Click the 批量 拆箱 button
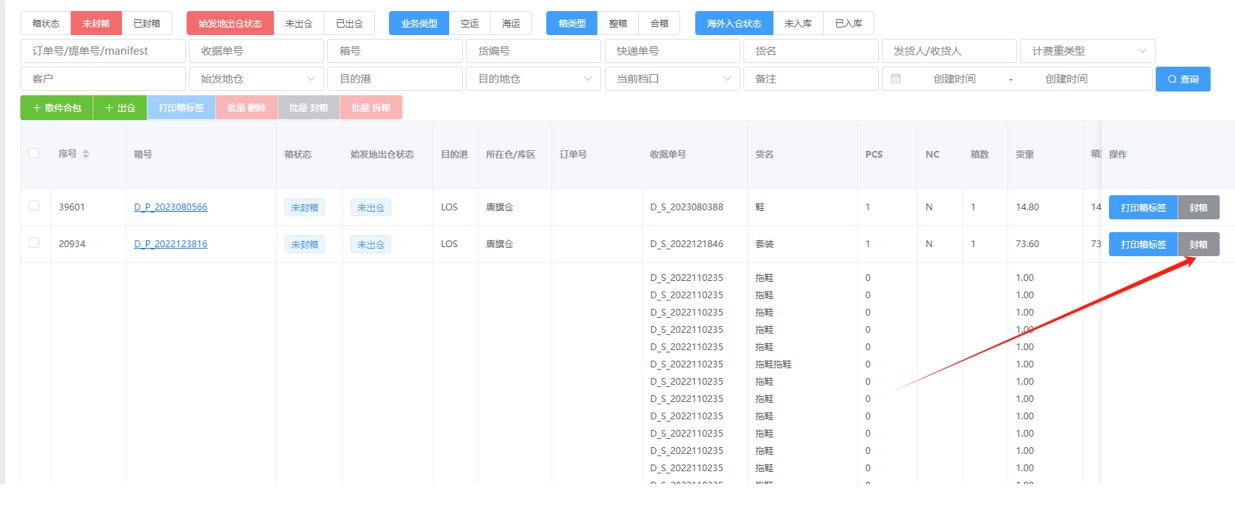1235x509 pixels. pyautogui.click(x=371, y=108)
